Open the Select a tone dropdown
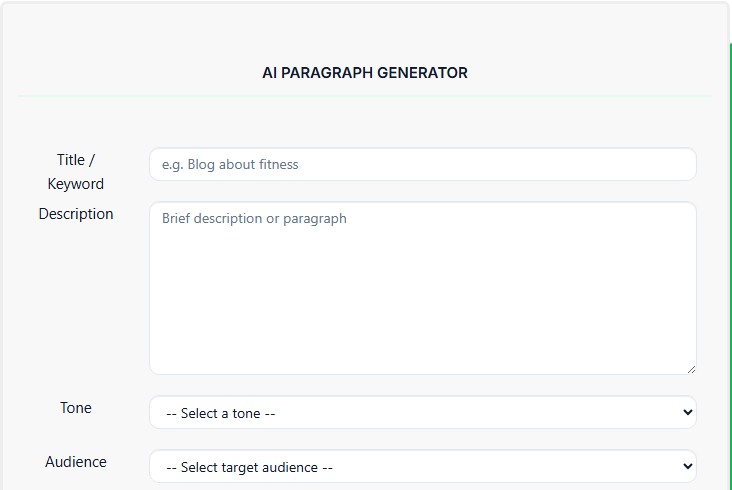Screen dimensions: 732x490 tap(422, 413)
